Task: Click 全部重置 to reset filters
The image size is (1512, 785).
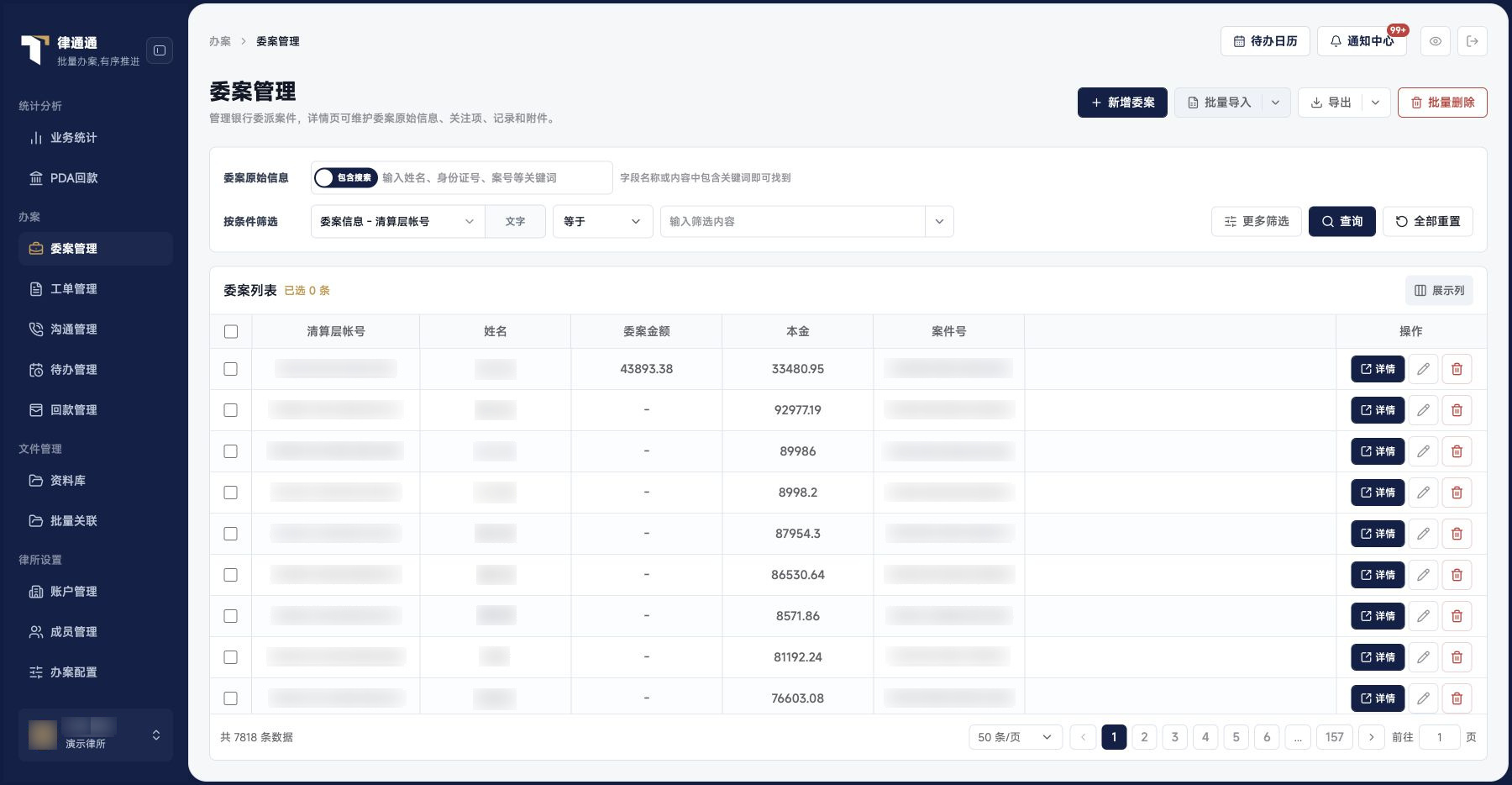Action: coord(1427,222)
